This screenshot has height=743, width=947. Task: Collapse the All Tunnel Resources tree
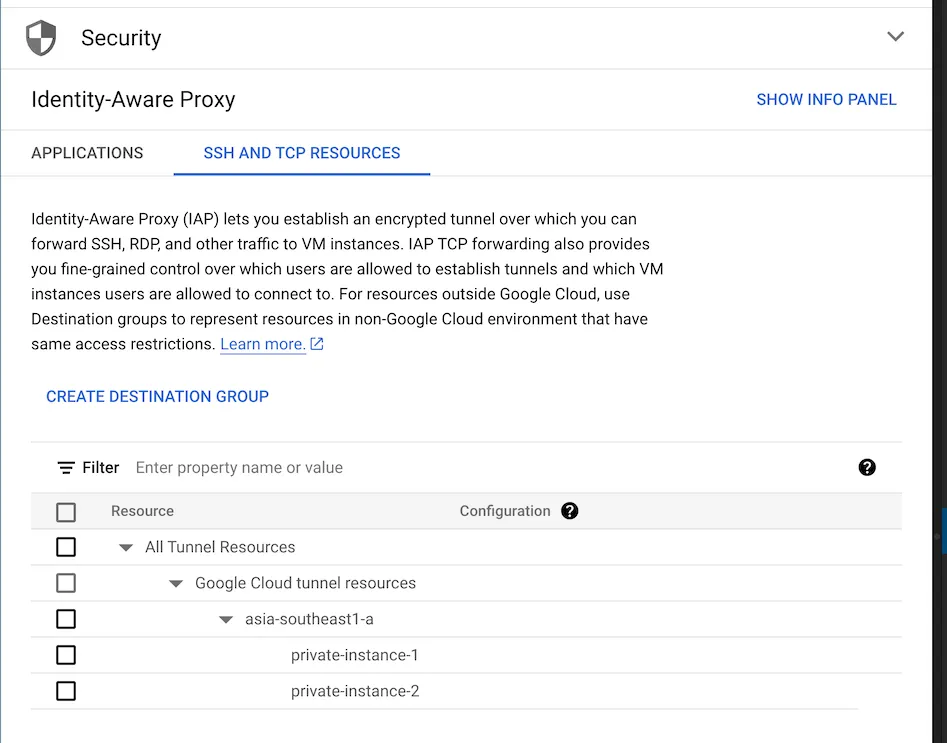tap(125, 547)
